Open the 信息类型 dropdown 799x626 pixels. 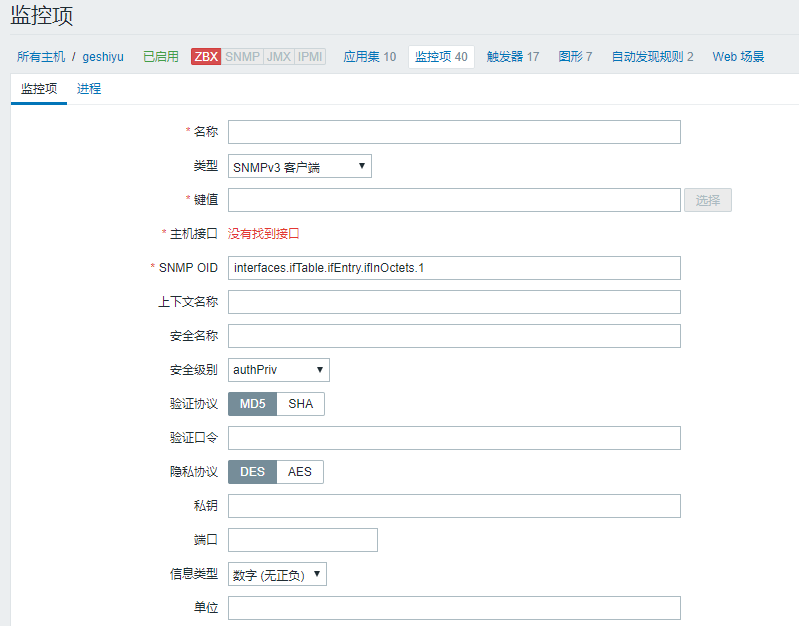click(x=278, y=574)
